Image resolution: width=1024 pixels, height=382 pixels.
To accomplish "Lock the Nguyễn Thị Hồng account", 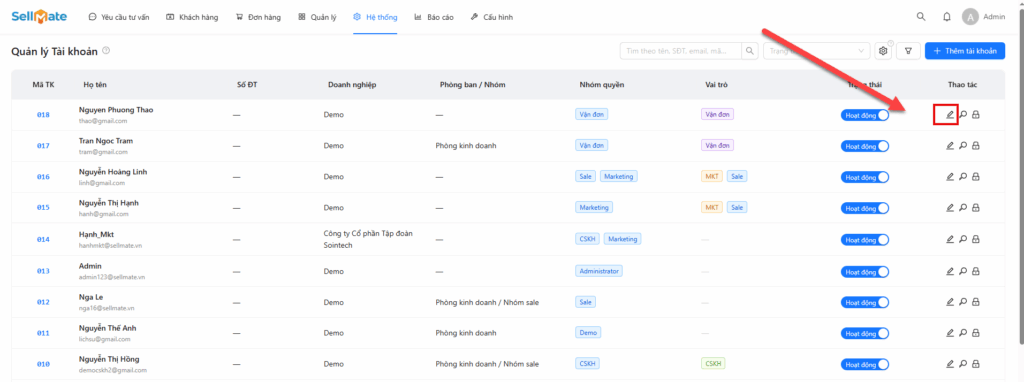I will click(976, 364).
